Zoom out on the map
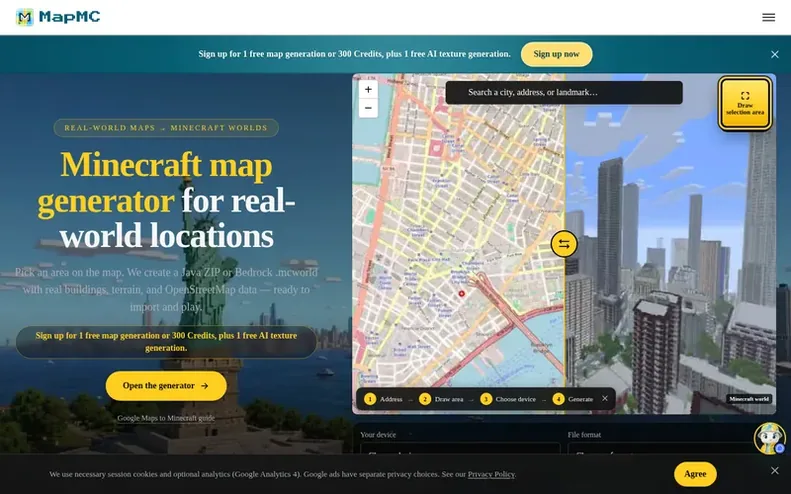This screenshot has width=791, height=494. click(x=368, y=108)
